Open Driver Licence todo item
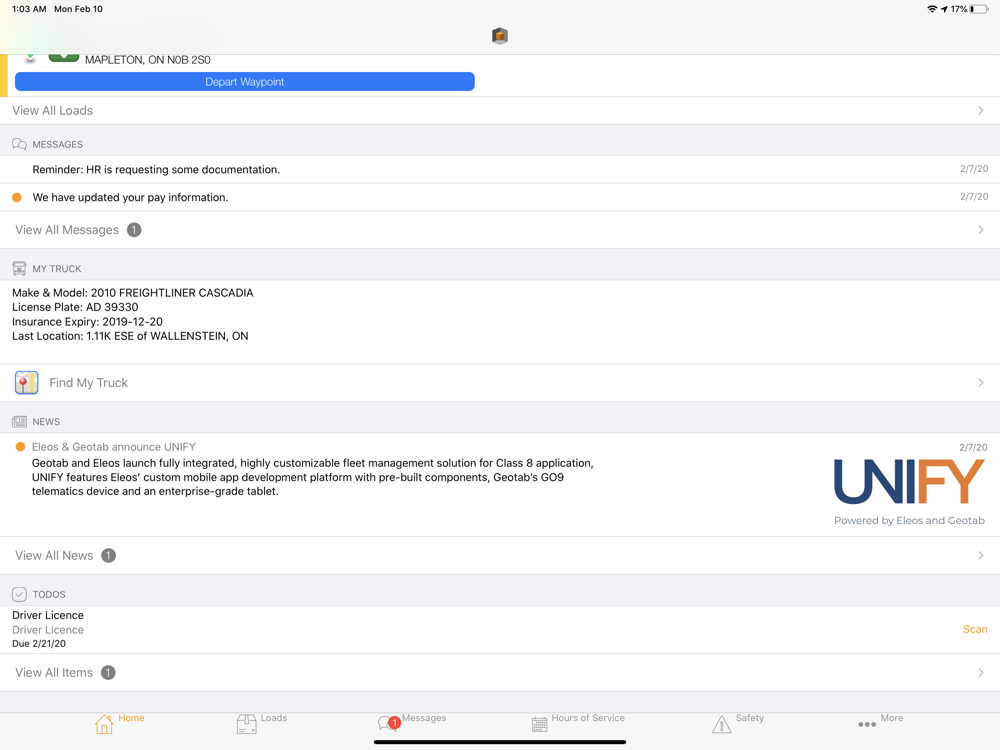The width and height of the screenshot is (1000, 750). click(500, 629)
